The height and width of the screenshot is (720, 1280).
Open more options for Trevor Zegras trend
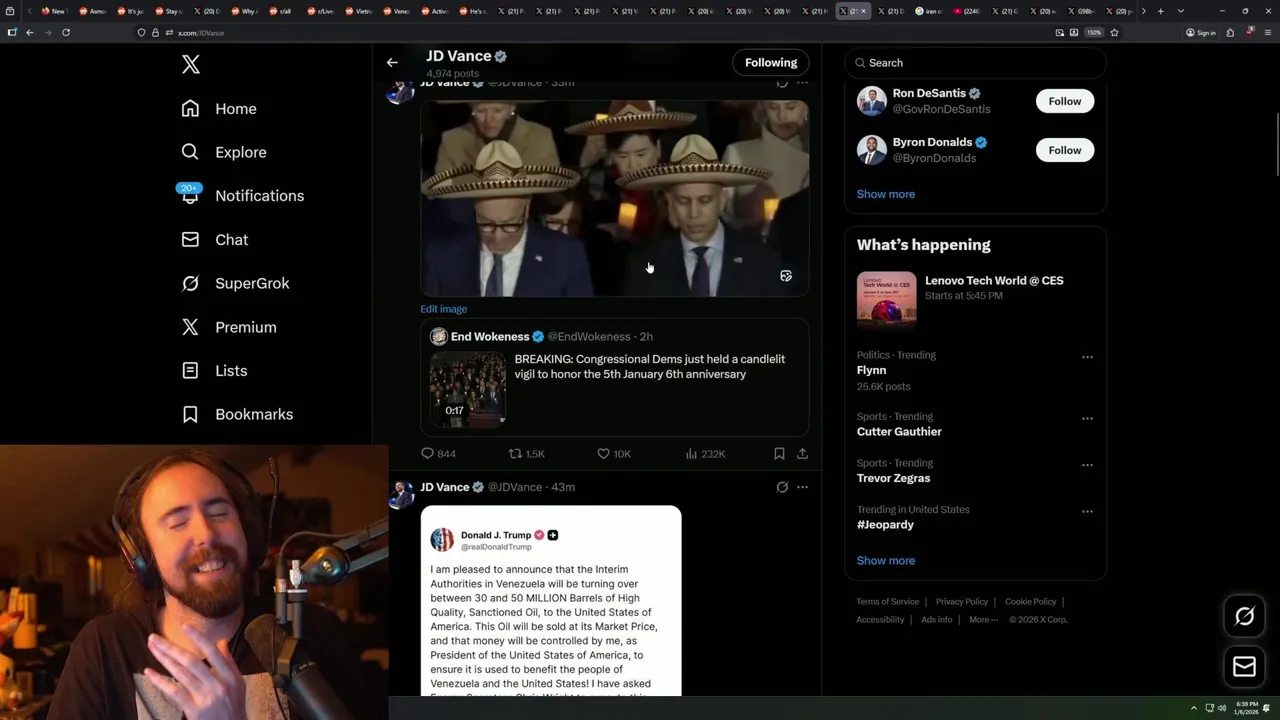pyautogui.click(x=1087, y=465)
